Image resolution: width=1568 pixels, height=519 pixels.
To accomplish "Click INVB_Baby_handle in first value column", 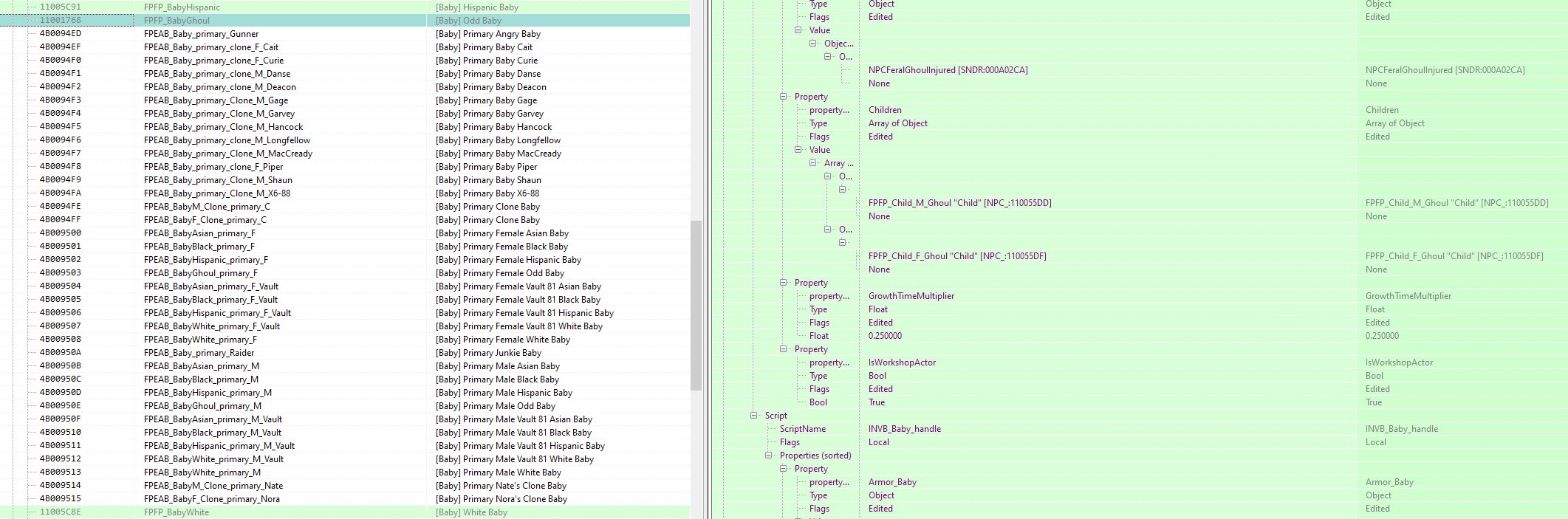I will click(x=905, y=429).
